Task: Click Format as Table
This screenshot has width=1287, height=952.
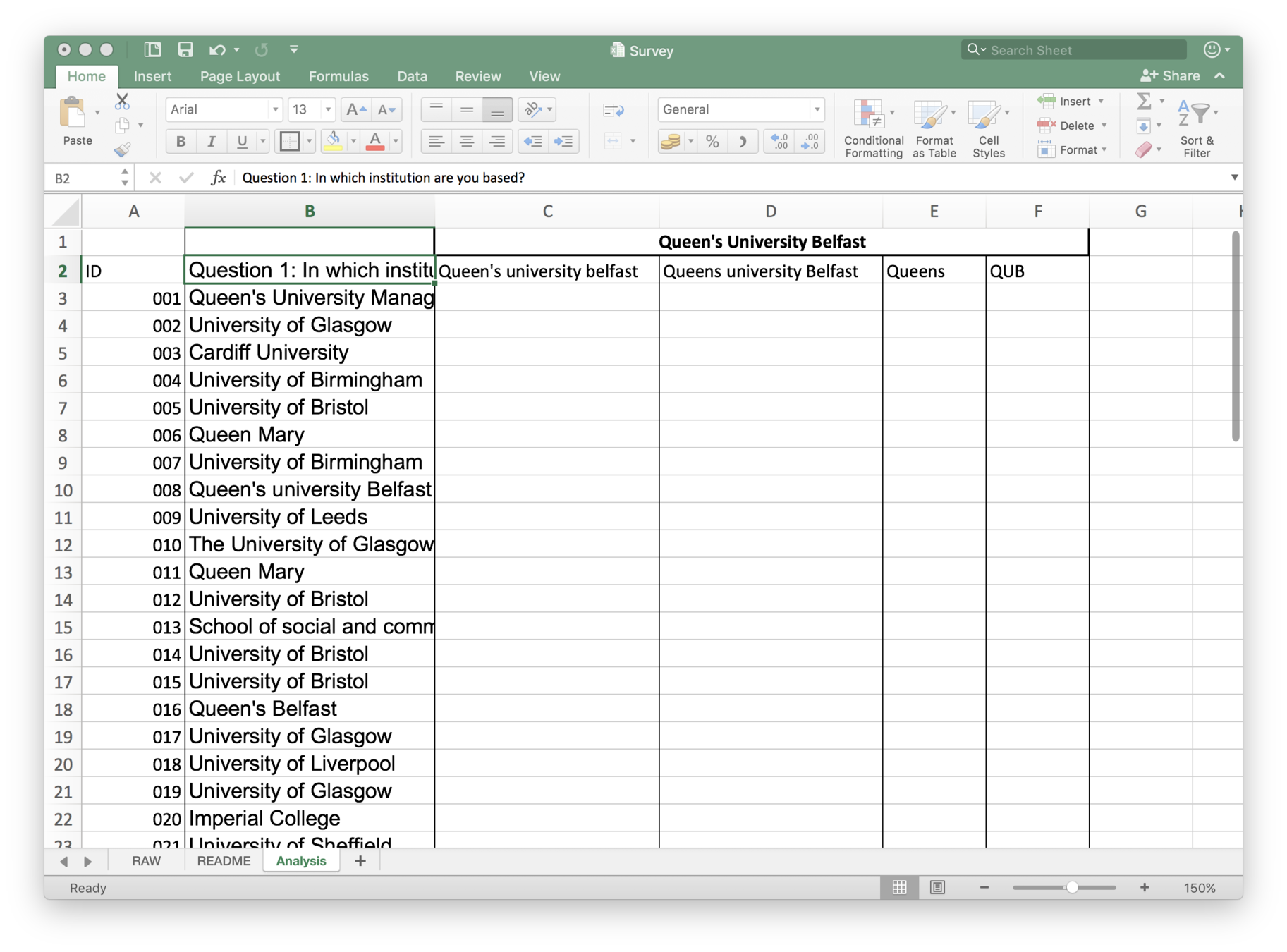Action: (934, 129)
